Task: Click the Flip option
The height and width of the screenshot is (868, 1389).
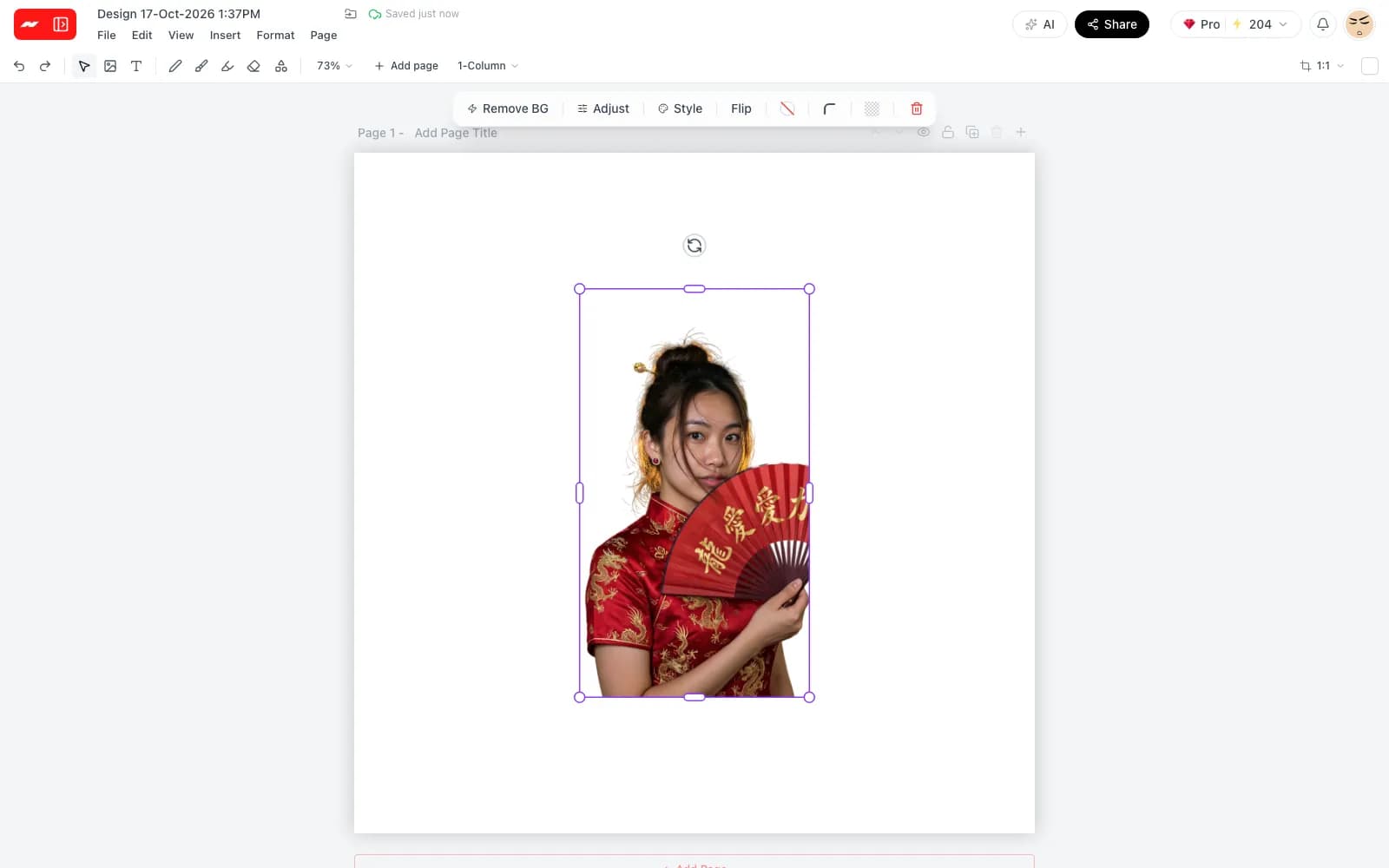Action: (741, 108)
